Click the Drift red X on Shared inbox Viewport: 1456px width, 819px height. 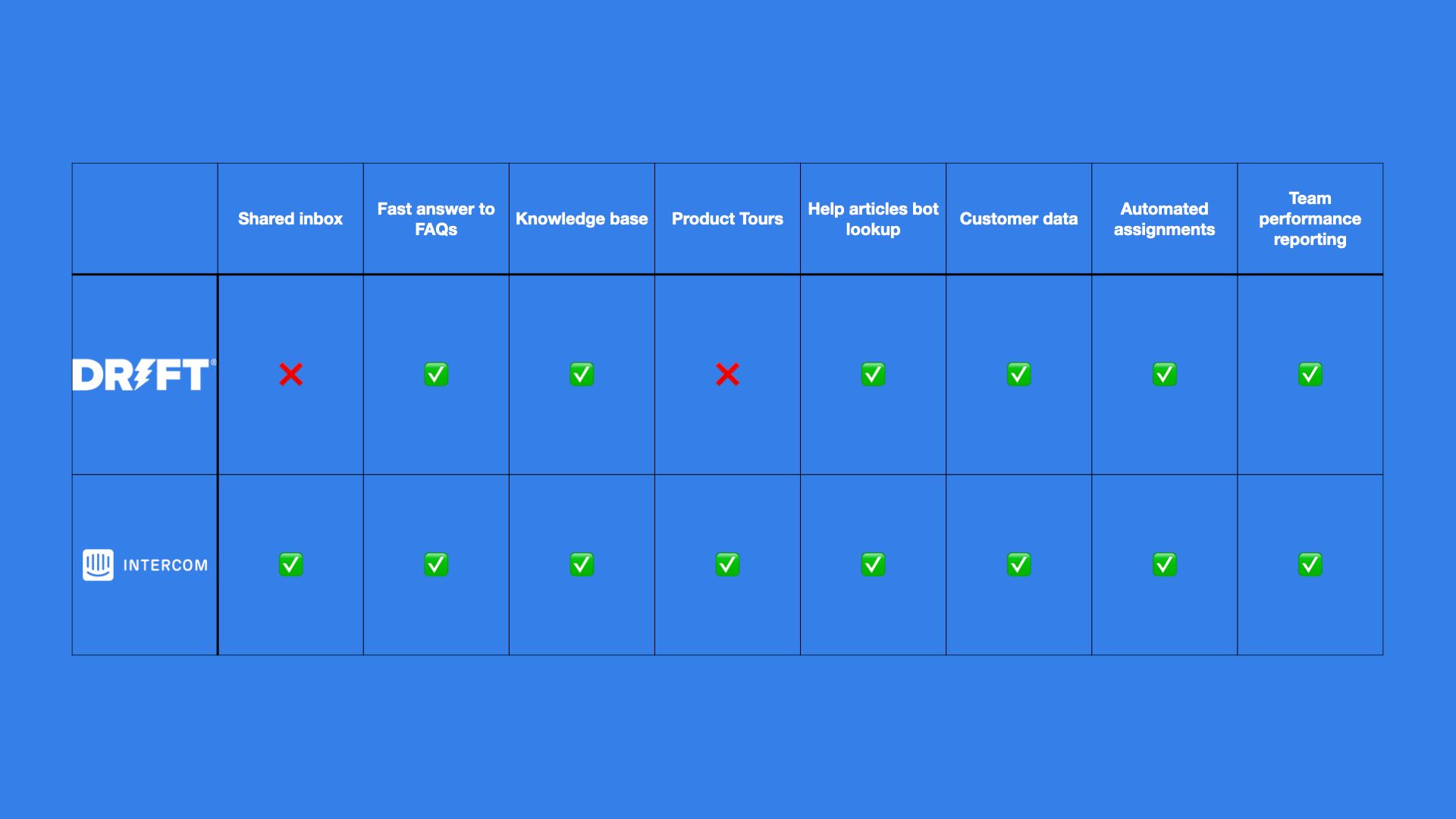[291, 374]
